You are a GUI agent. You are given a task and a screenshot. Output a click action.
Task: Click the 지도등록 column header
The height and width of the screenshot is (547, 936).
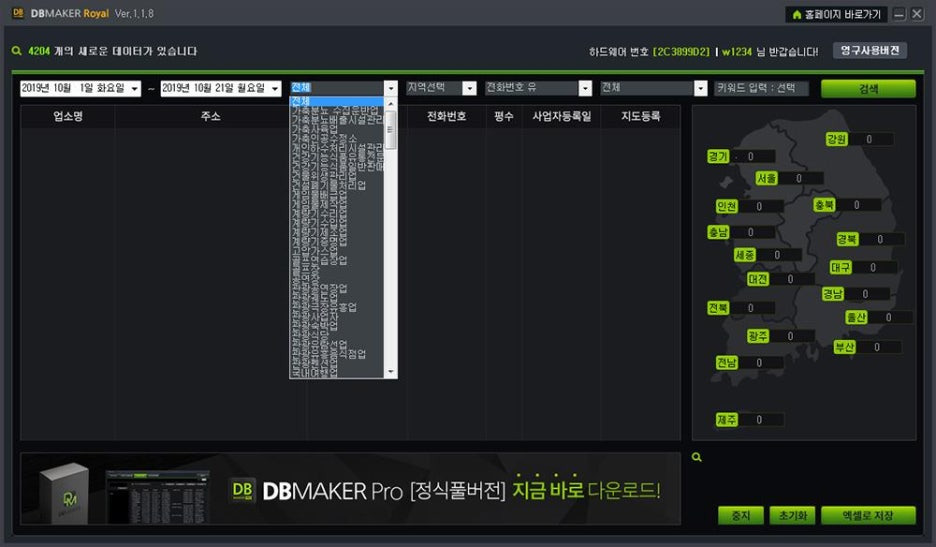641,116
